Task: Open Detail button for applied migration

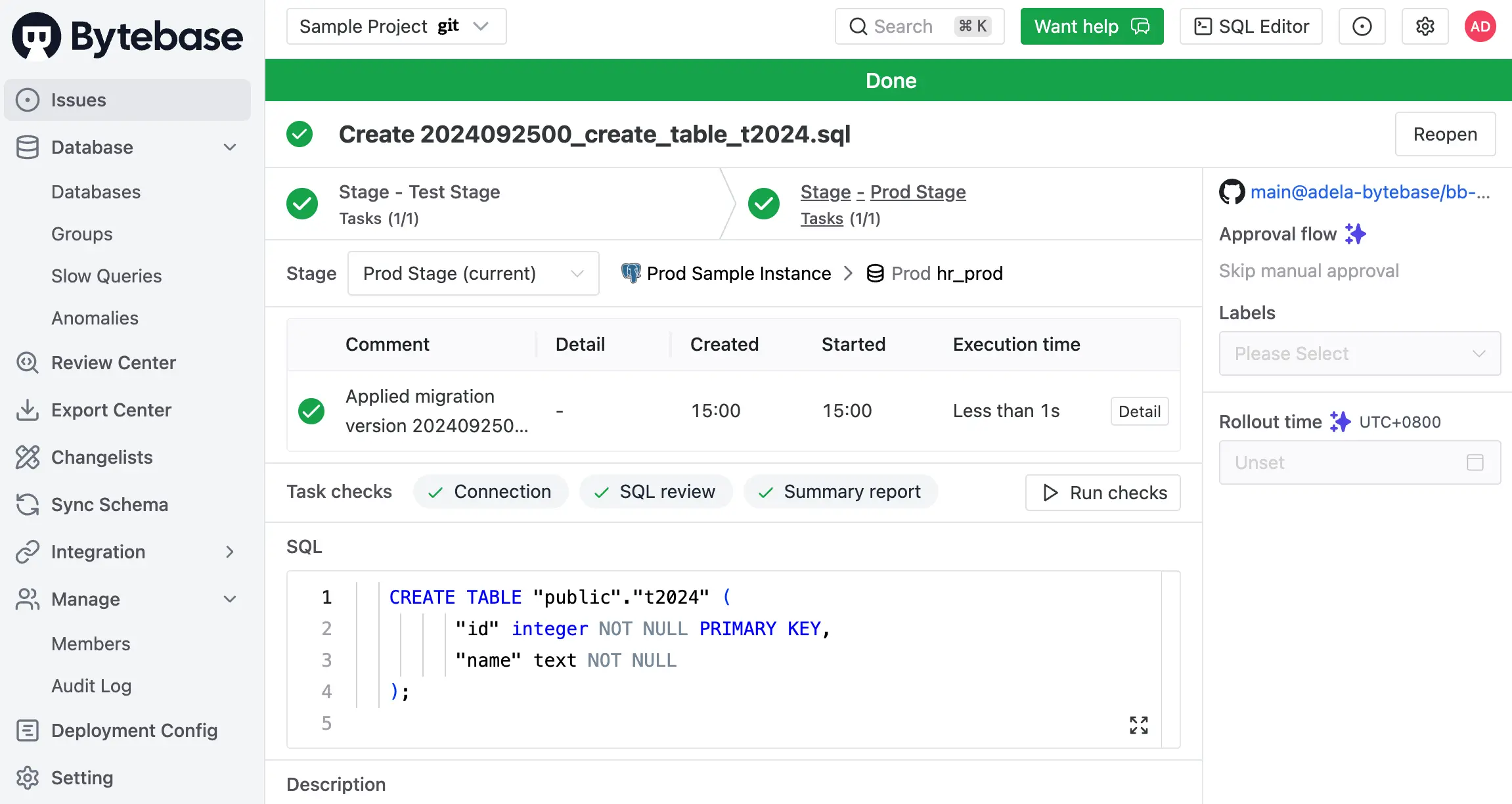Action: tap(1140, 411)
